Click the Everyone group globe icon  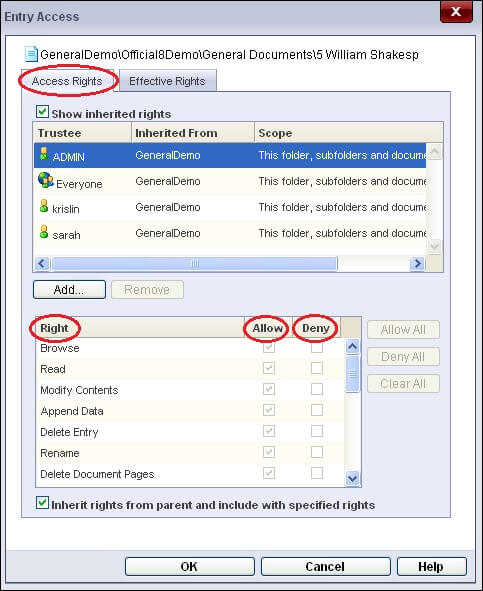pyautogui.click(x=46, y=180)
